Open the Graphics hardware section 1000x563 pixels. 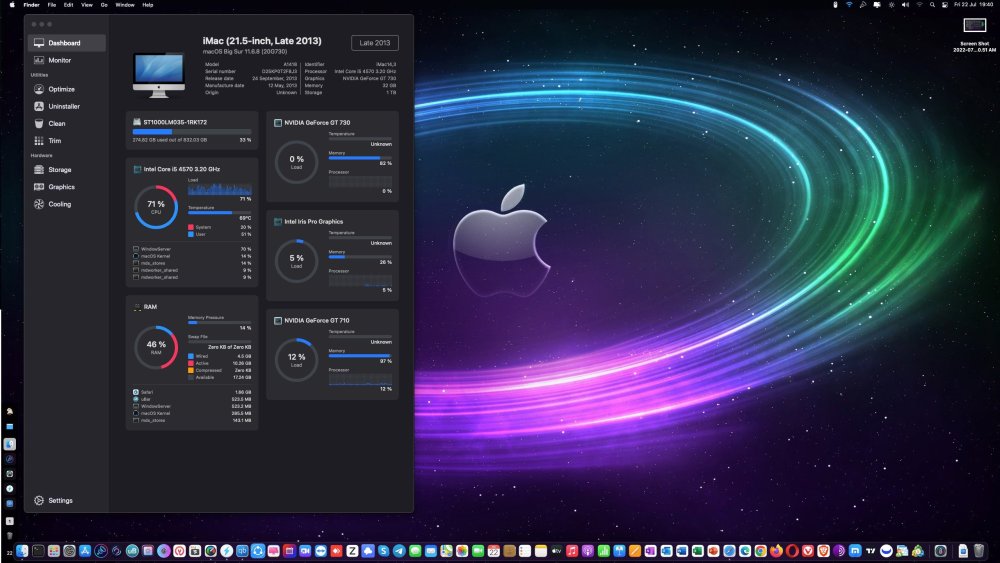coord(66,187)
